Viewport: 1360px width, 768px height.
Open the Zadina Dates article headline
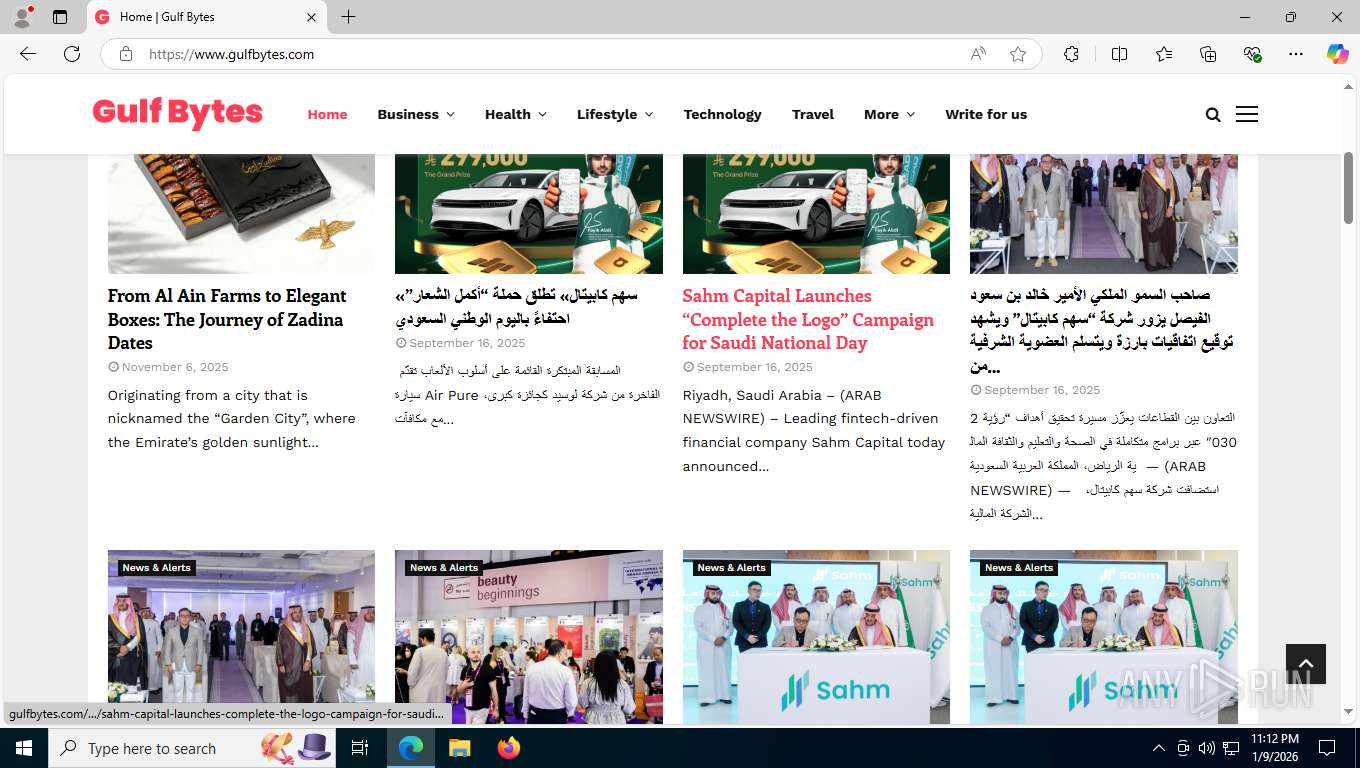[227, 319]
